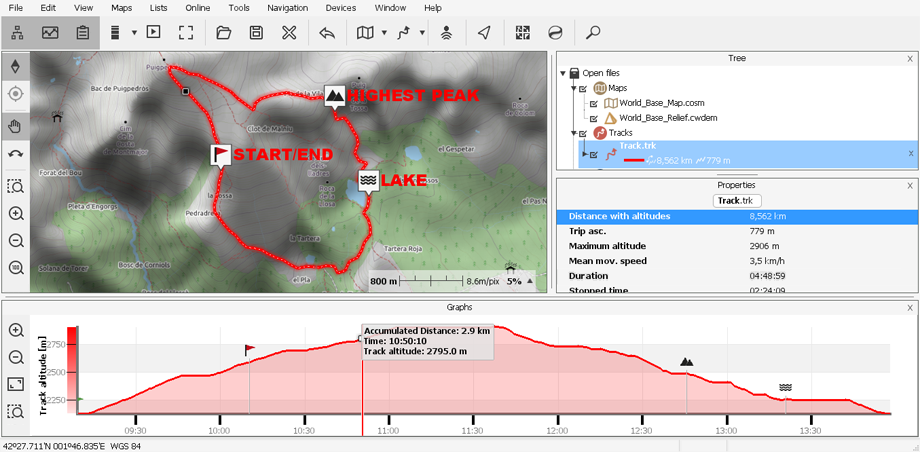Click the Track.trk properties button
920x452 pixels.
[736, 201]
